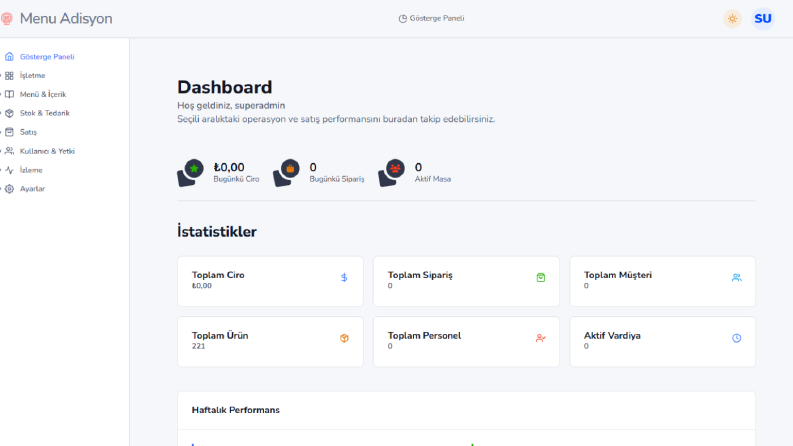Viewport: 793px width, 446px height.
Task: Click the gear icon beside Ayarlar
Action: (x=9, y=189)
